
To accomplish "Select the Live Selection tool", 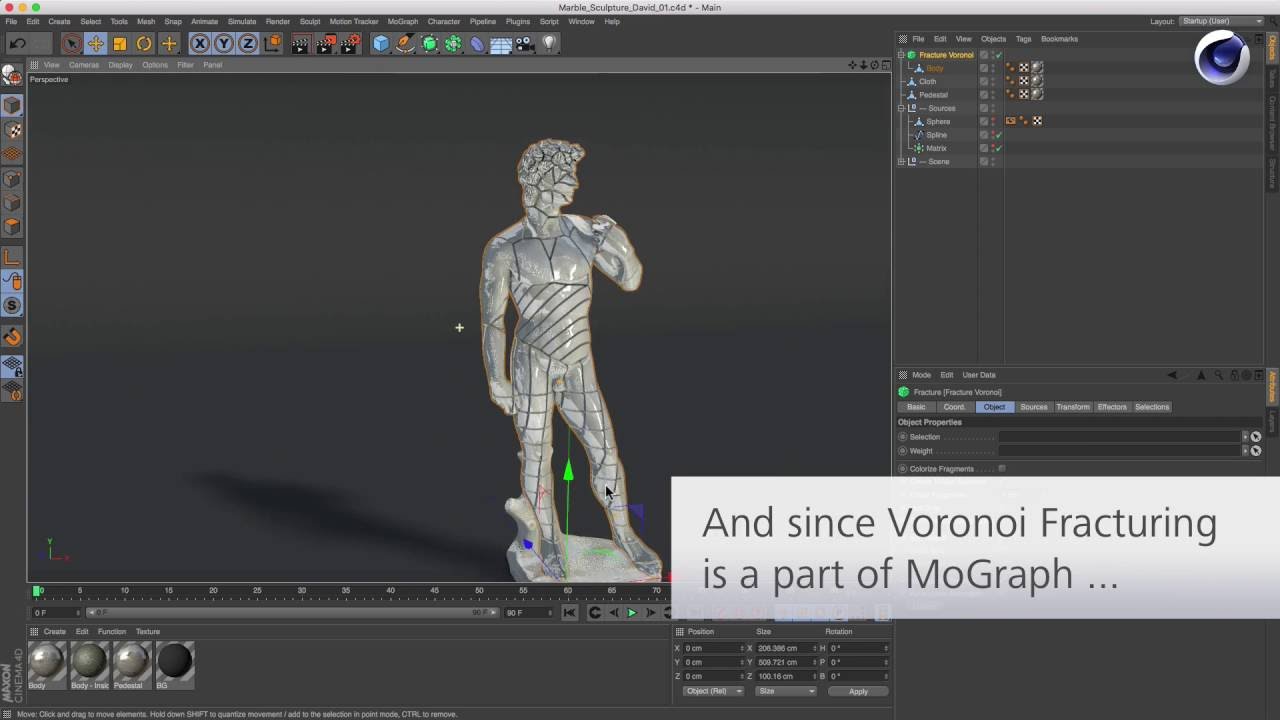I will click(71, 43).
